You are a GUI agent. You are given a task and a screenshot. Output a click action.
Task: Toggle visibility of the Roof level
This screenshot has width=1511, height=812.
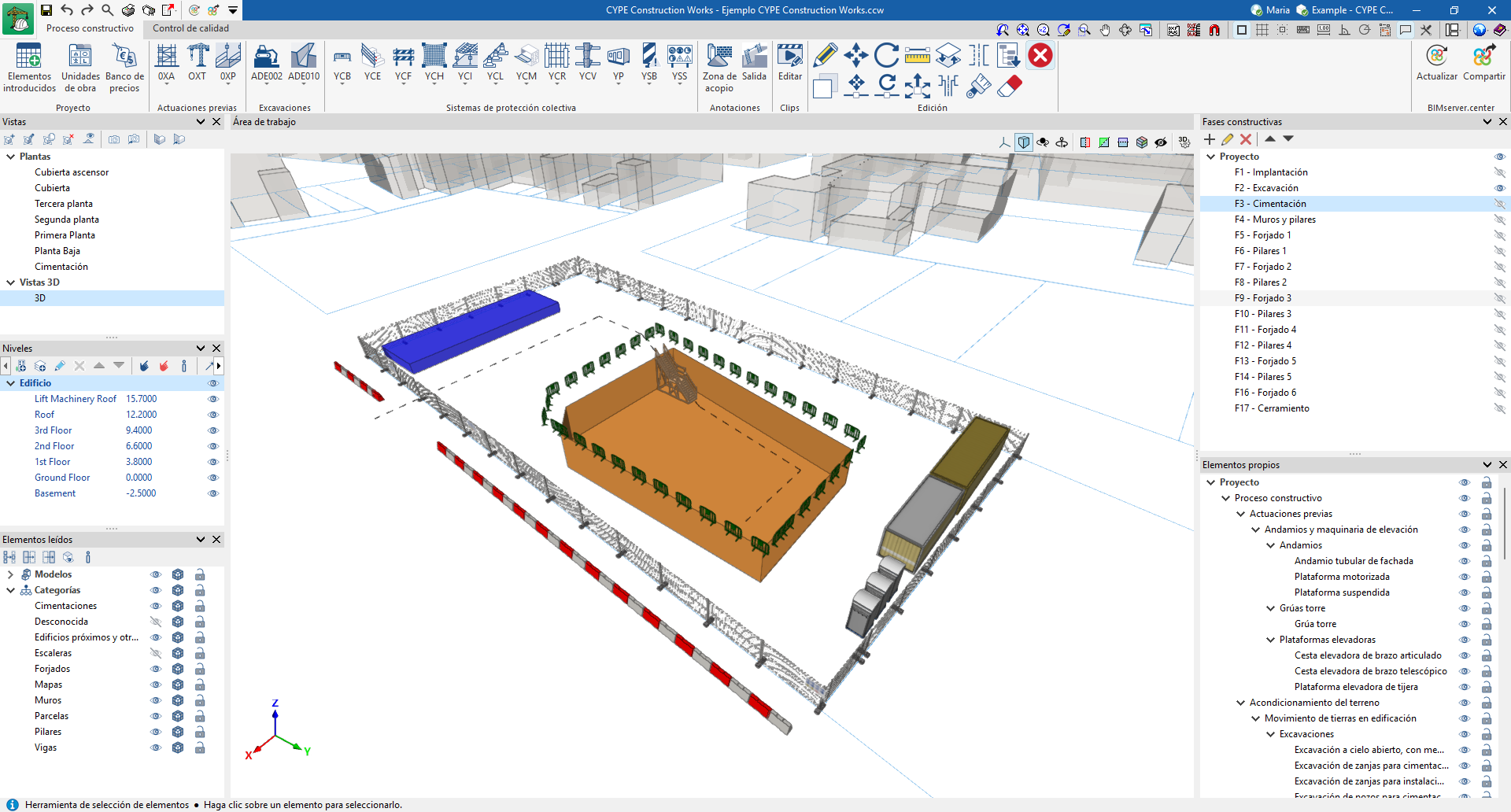pyautogui.click(x=212, y=415)
